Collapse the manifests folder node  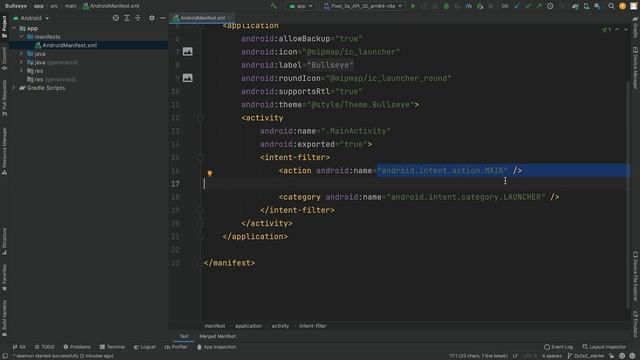point(22,37)
